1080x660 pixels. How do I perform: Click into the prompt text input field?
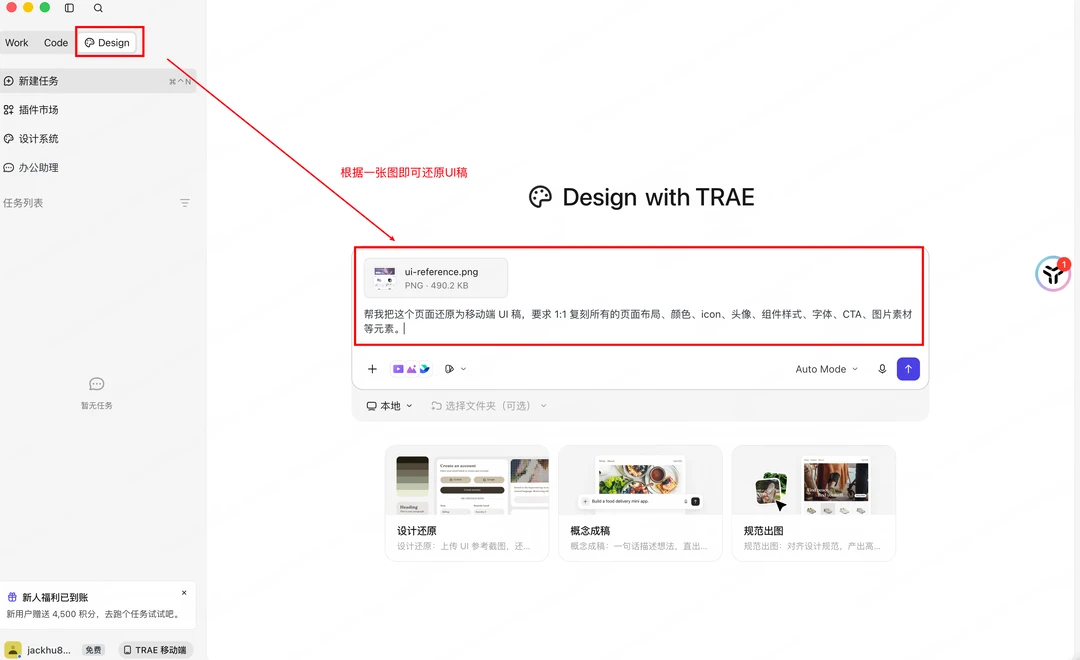pos(638,321)
